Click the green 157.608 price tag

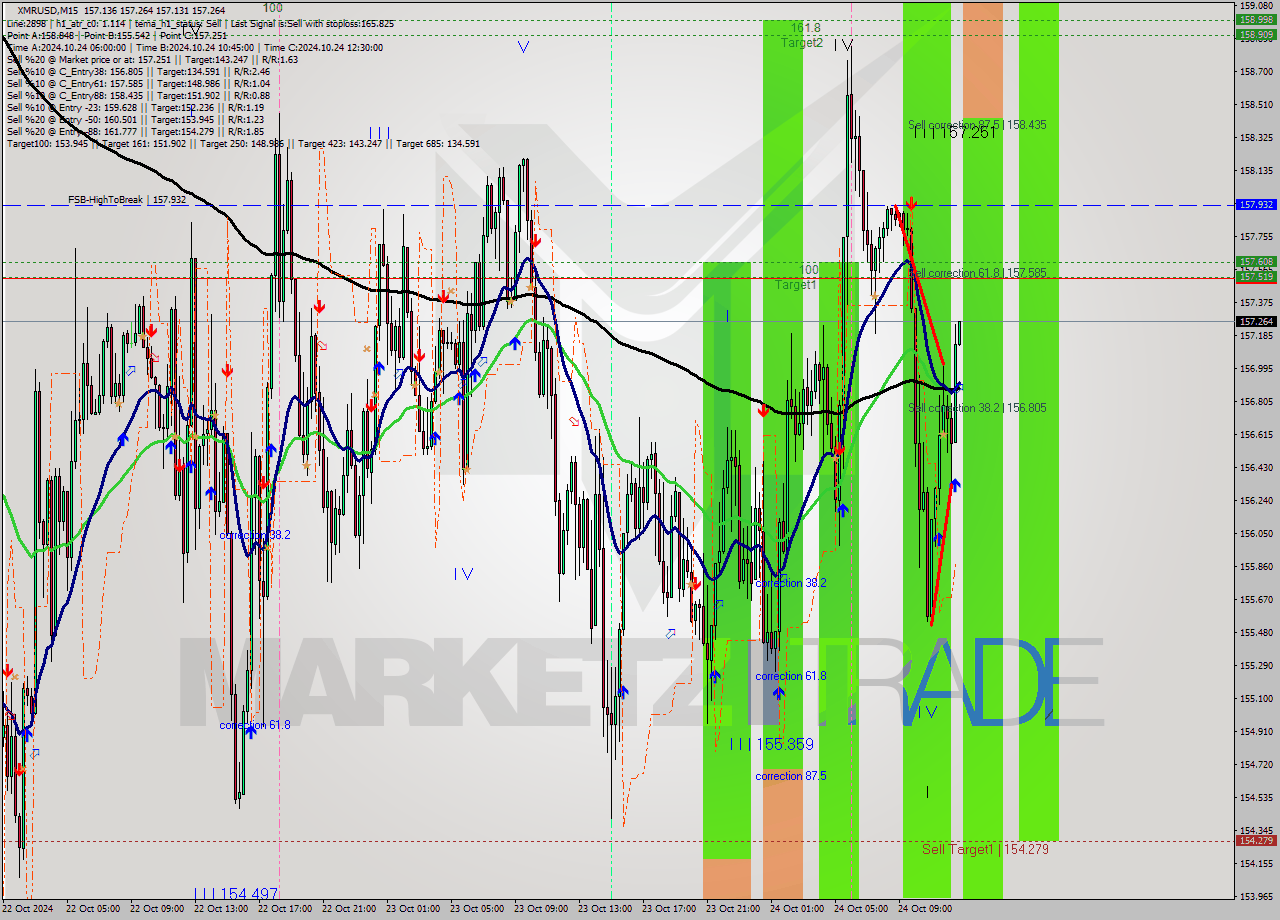coord(1256,261)
